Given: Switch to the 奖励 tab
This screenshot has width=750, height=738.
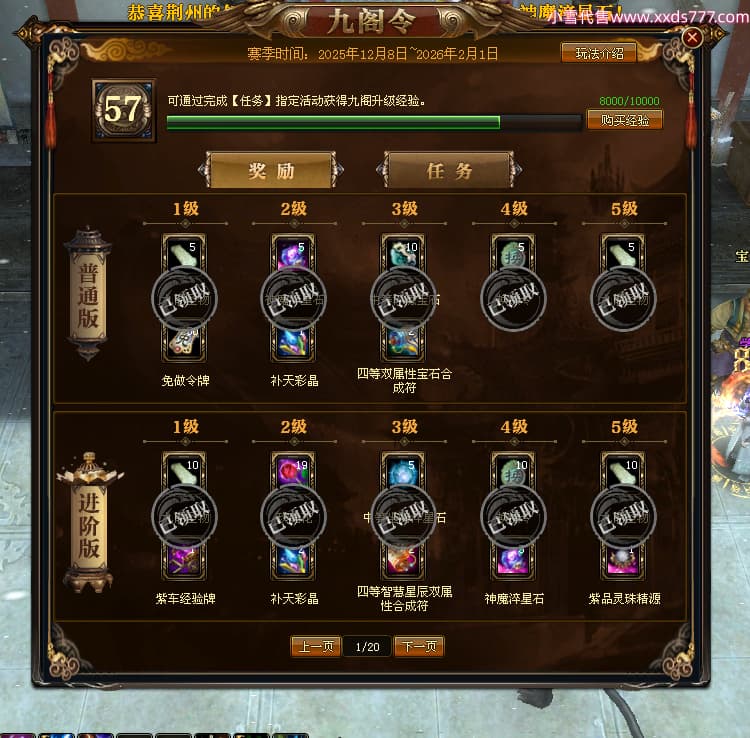Looking at the screenshot, I should point(271,170).
